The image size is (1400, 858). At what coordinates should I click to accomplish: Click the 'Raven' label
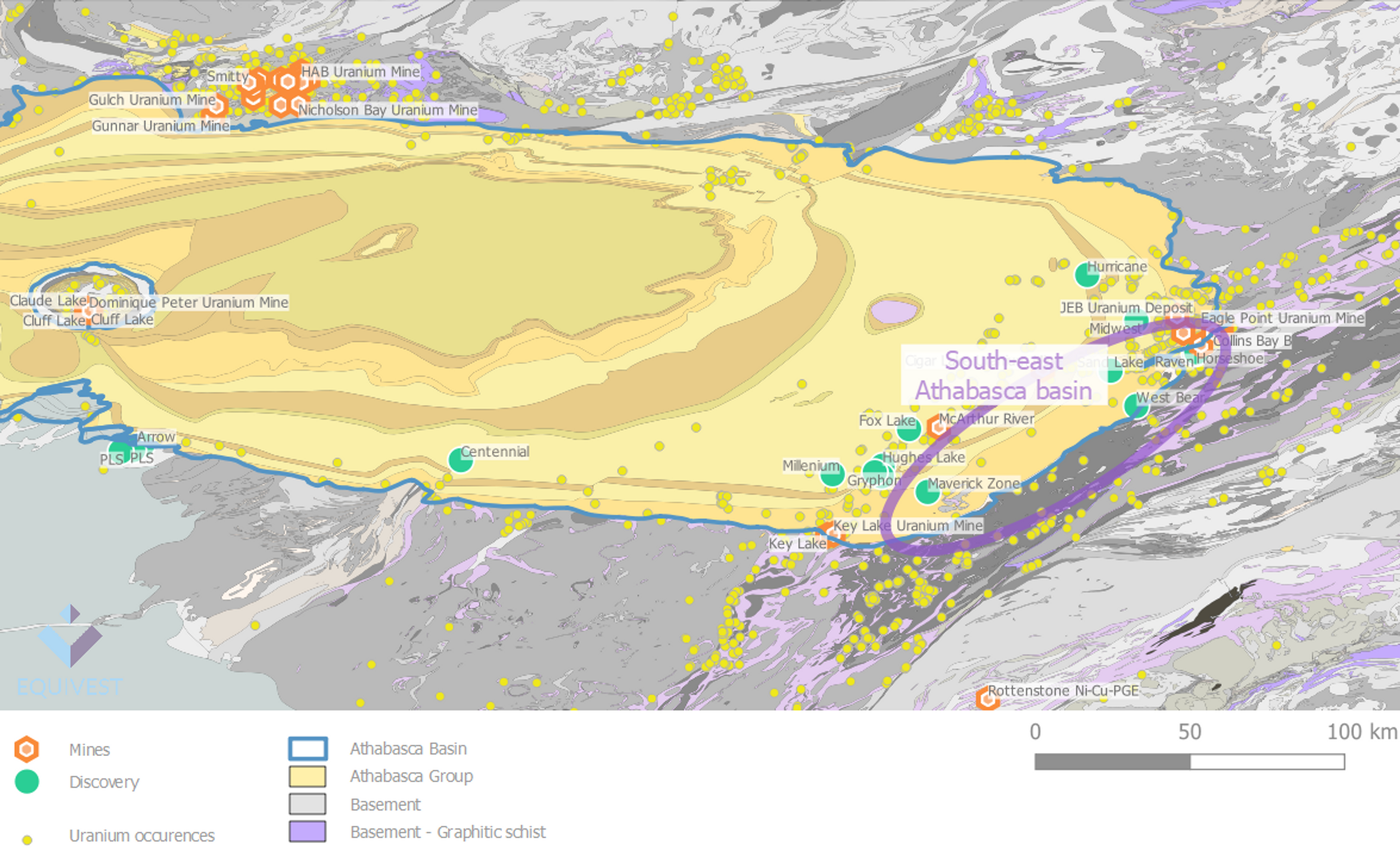[1174, 362]
